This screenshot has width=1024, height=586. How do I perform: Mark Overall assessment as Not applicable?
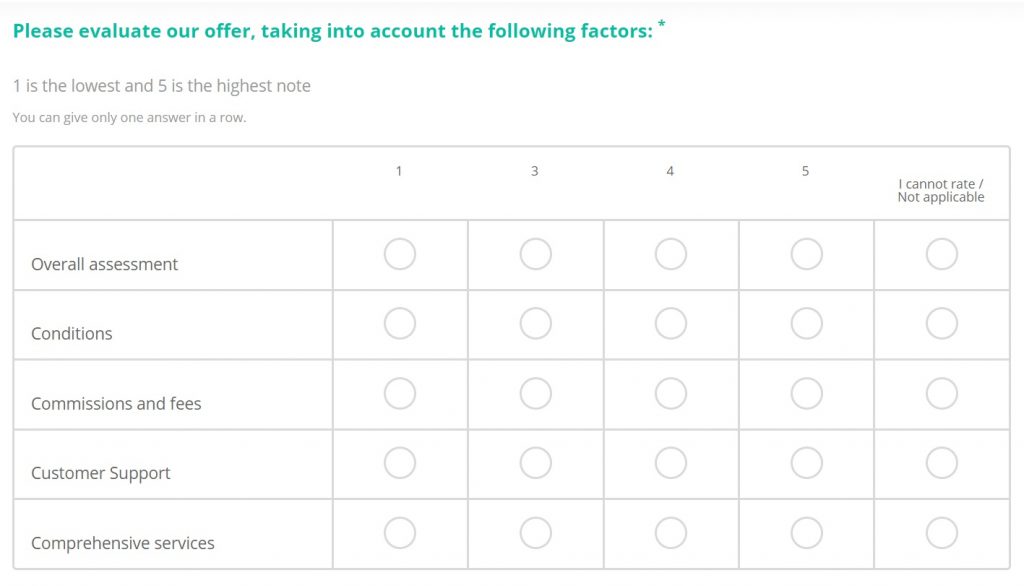coord(942,254)
